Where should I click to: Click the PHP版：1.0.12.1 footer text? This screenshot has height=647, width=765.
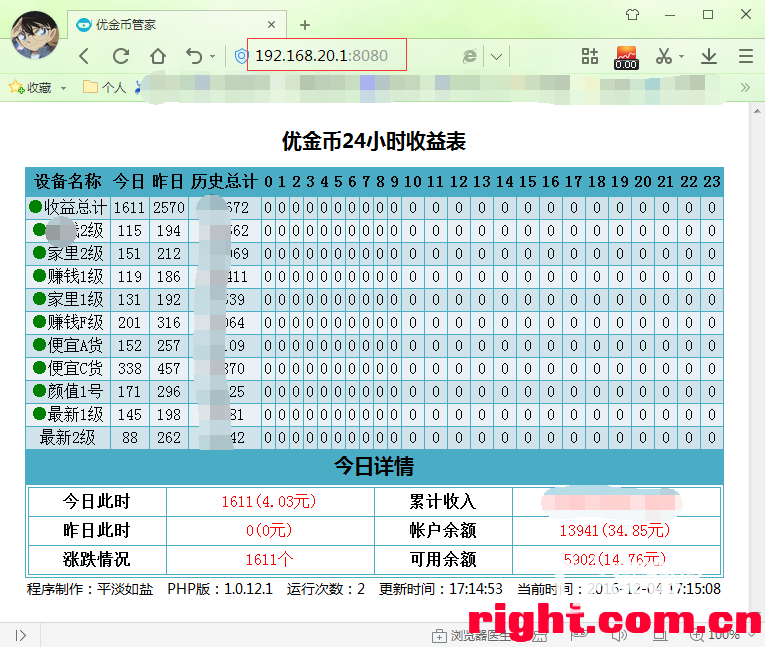(x=220, y=589)
